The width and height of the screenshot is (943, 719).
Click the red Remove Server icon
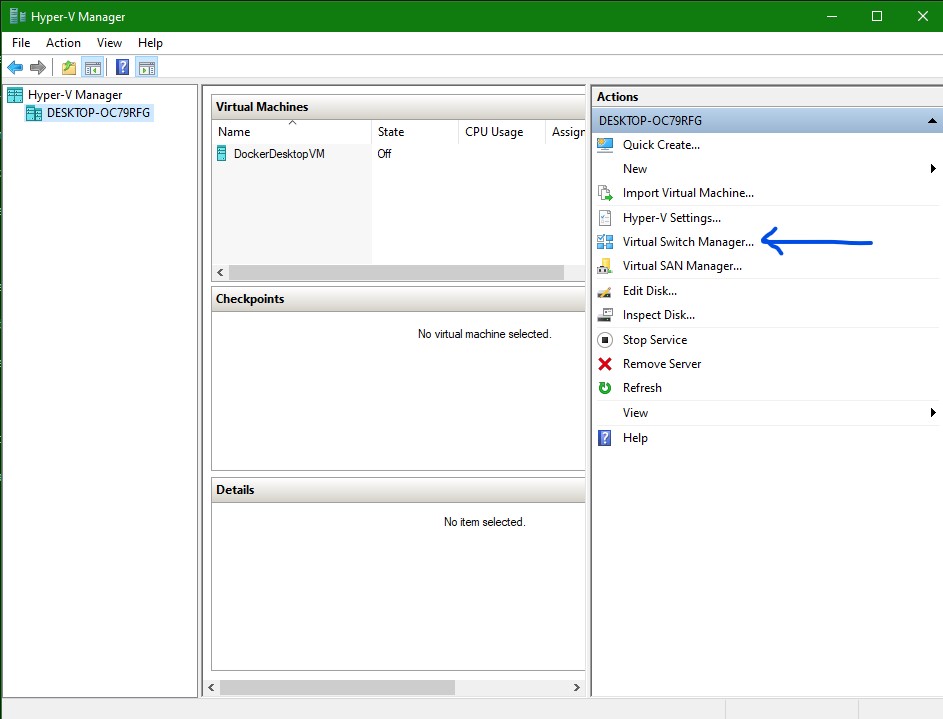pyautogui.click(x=605, y=364)
